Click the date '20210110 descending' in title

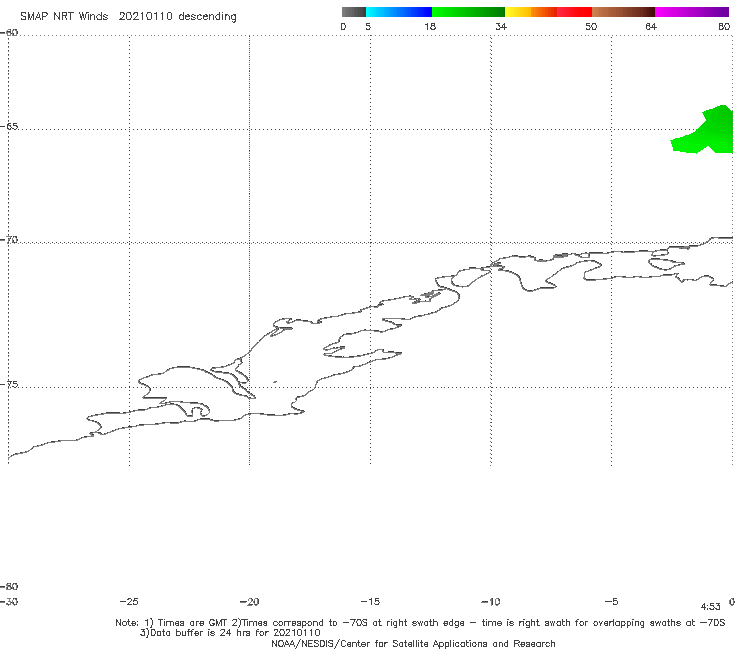click(x=177, y=17)
